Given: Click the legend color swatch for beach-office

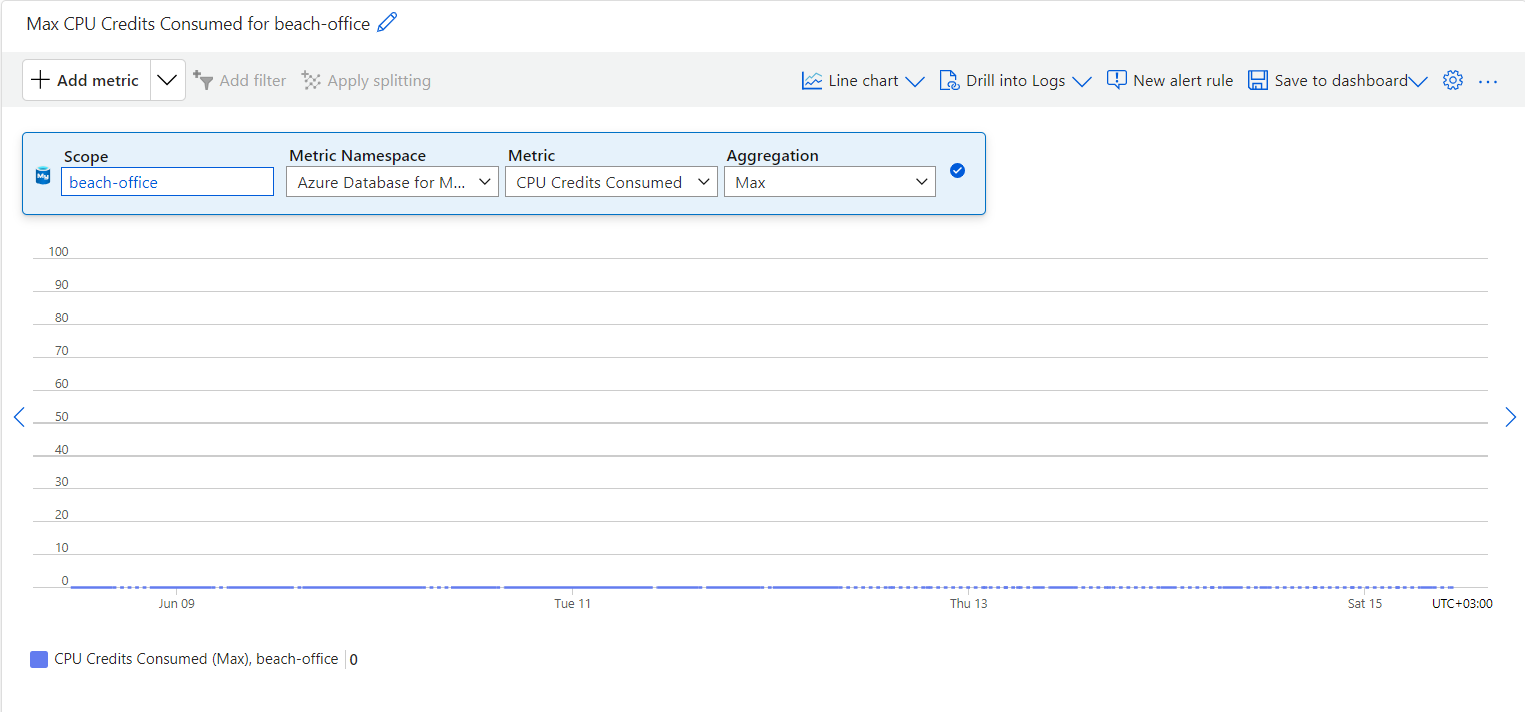Looking at the screenshot, I should 39,659.
